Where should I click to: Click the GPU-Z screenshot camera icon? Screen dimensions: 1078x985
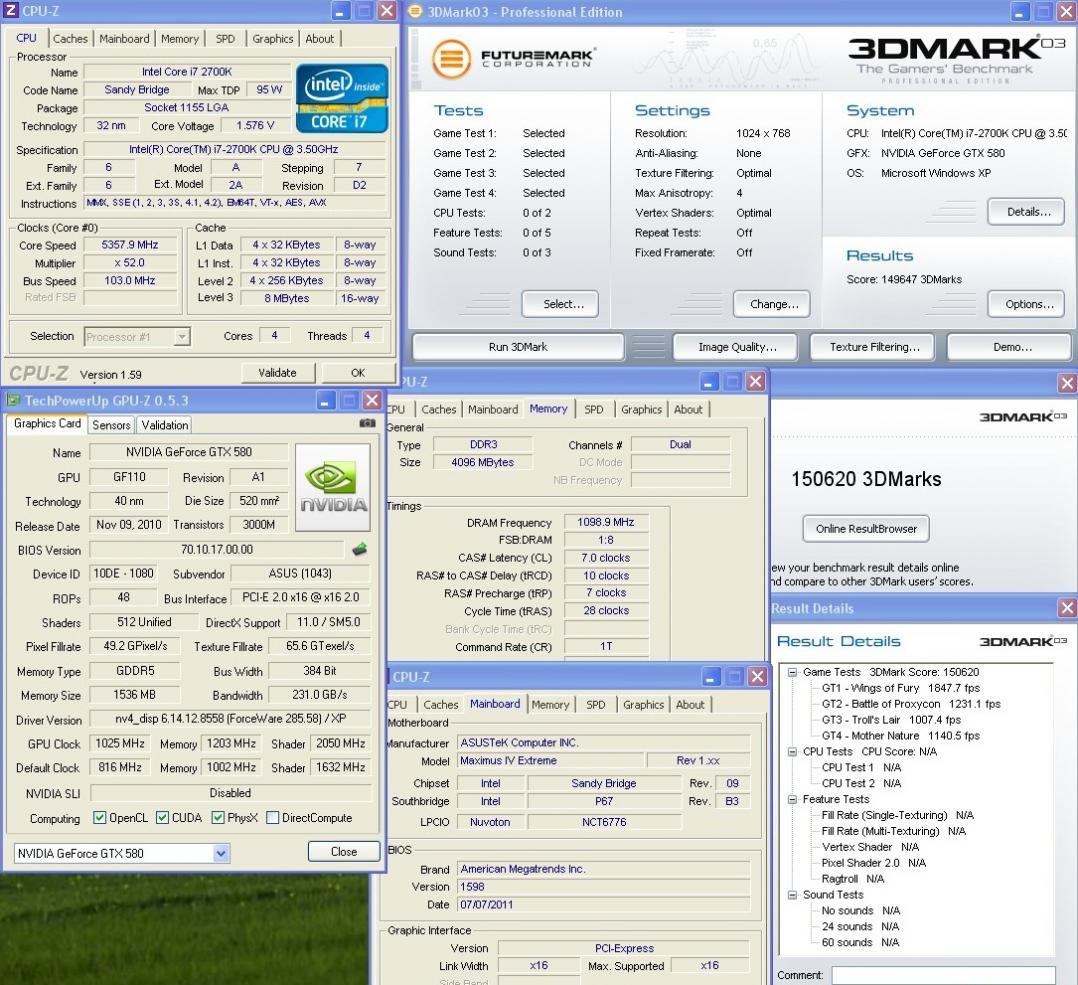pos(368,423)
